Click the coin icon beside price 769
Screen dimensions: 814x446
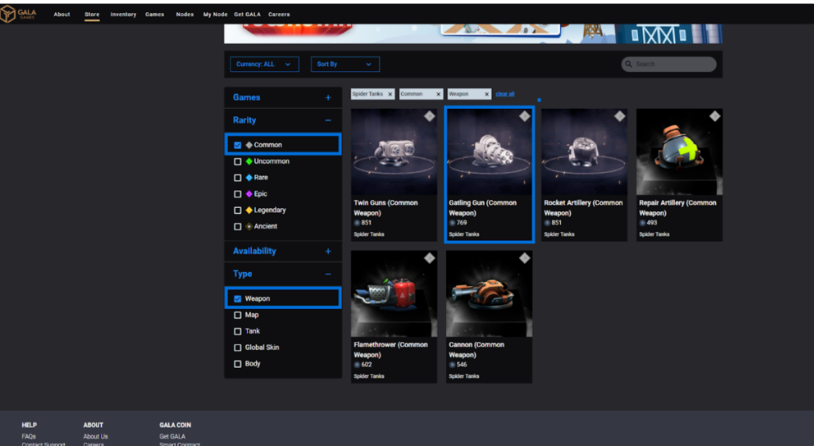[x=452, y=223]
